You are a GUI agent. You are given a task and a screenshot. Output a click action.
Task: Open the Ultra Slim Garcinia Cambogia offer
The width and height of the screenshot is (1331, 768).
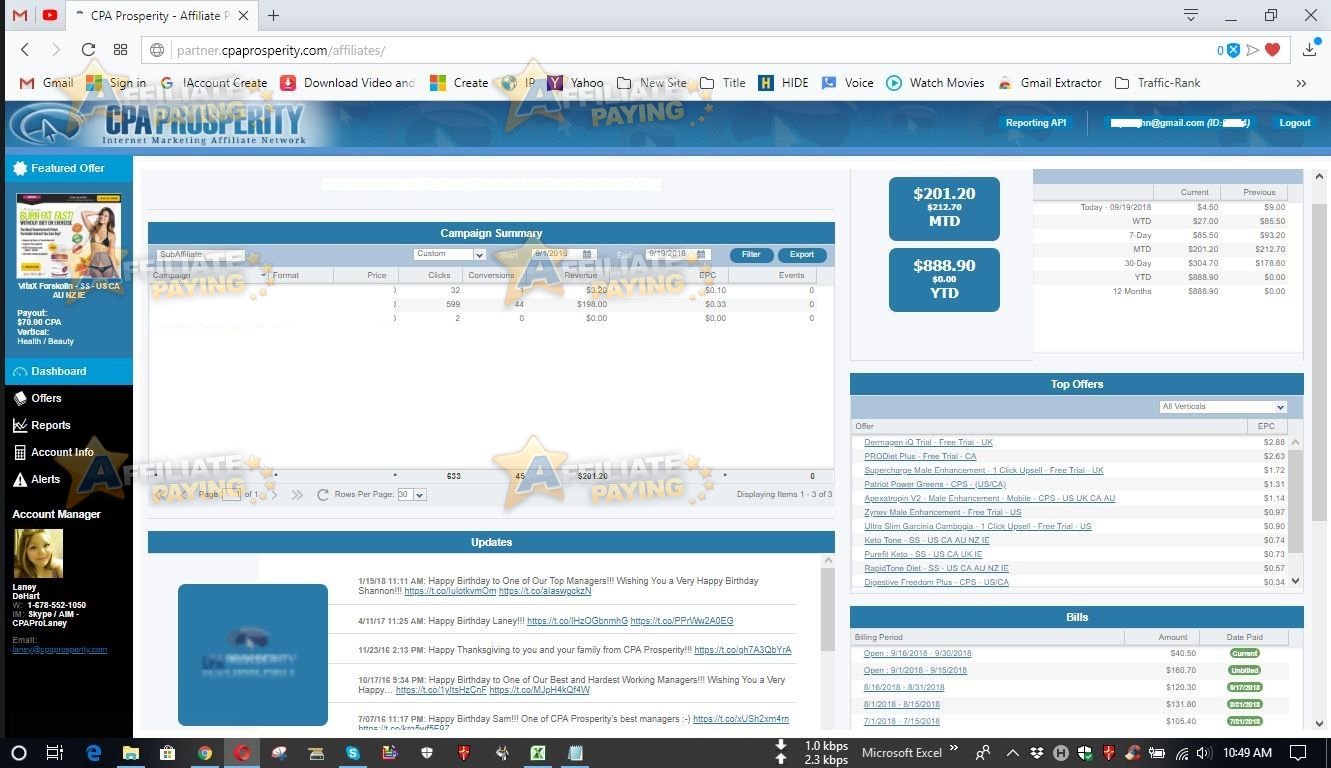pos(978,526)
